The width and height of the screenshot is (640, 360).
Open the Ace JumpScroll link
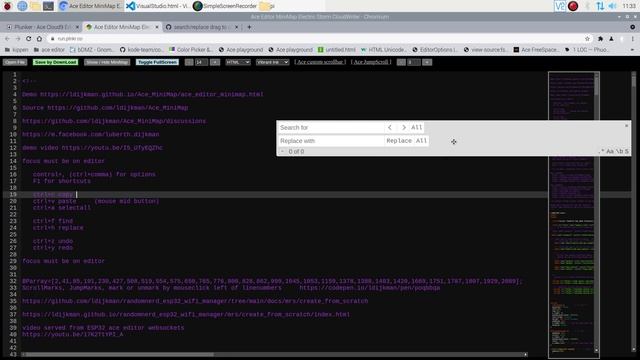(371, 62)
